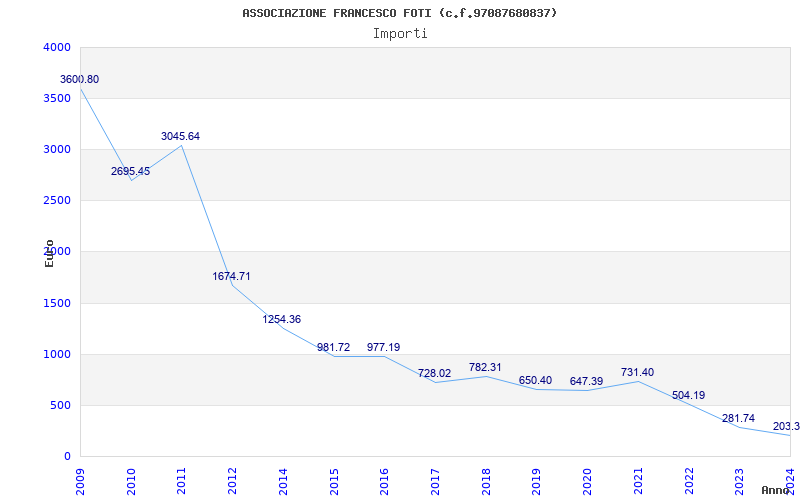800x500 pixels.
Task: Click the partly cut 203.3 data label
Action: pos(786,427)
